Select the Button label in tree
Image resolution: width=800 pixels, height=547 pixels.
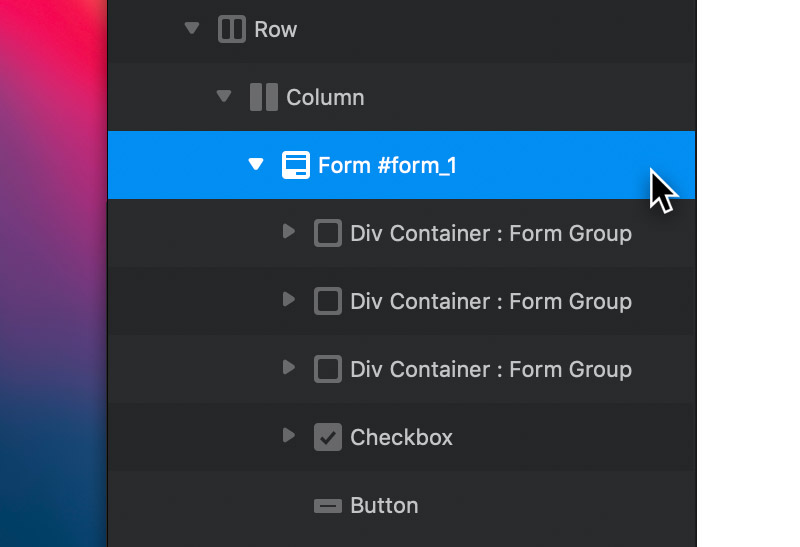click(384, 506)
